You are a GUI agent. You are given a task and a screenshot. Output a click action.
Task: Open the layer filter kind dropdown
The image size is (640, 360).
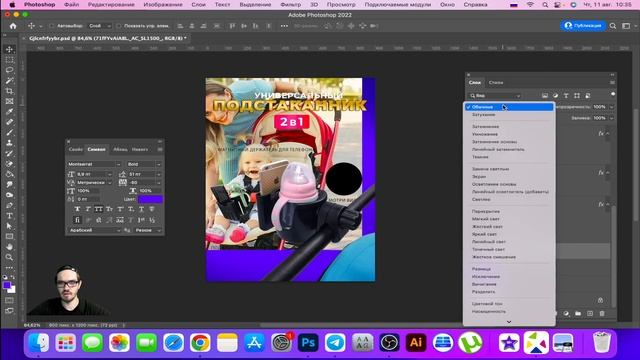(495, 96)
